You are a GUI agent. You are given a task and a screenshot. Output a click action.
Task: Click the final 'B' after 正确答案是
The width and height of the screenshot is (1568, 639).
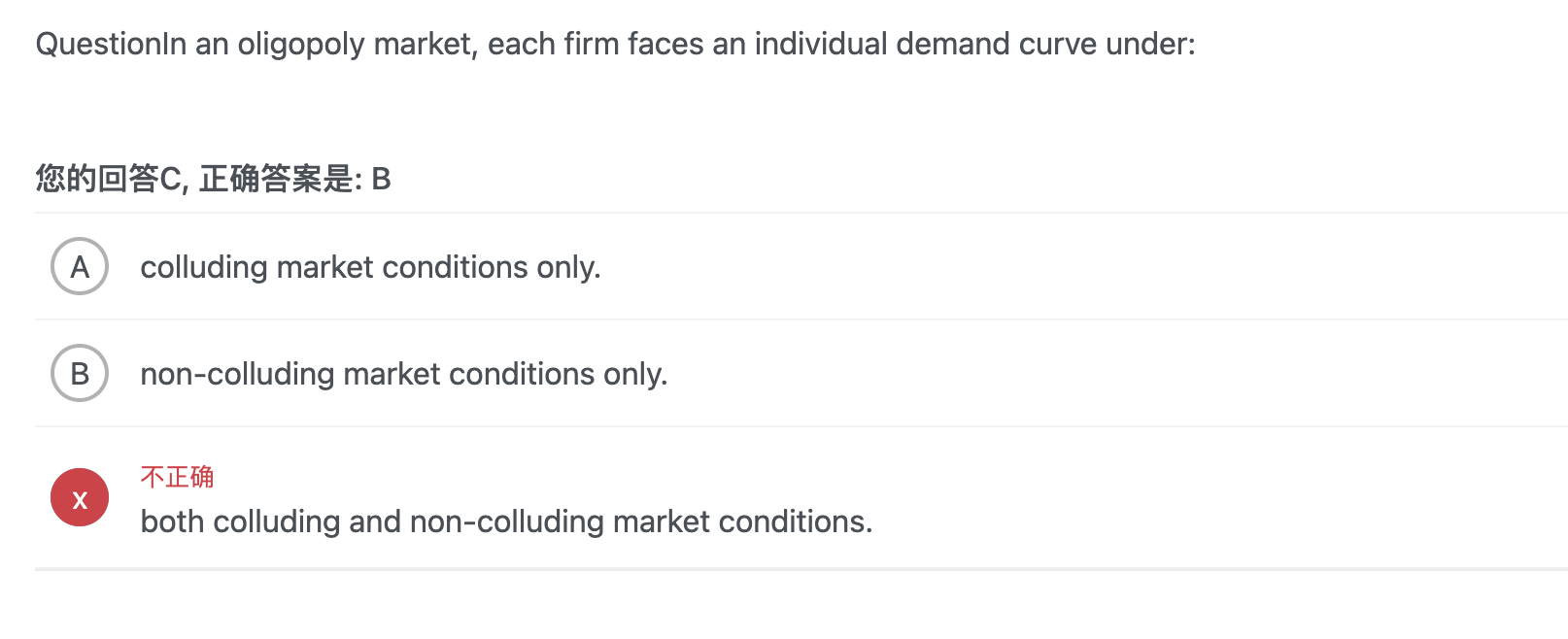(x=381, y=179)
